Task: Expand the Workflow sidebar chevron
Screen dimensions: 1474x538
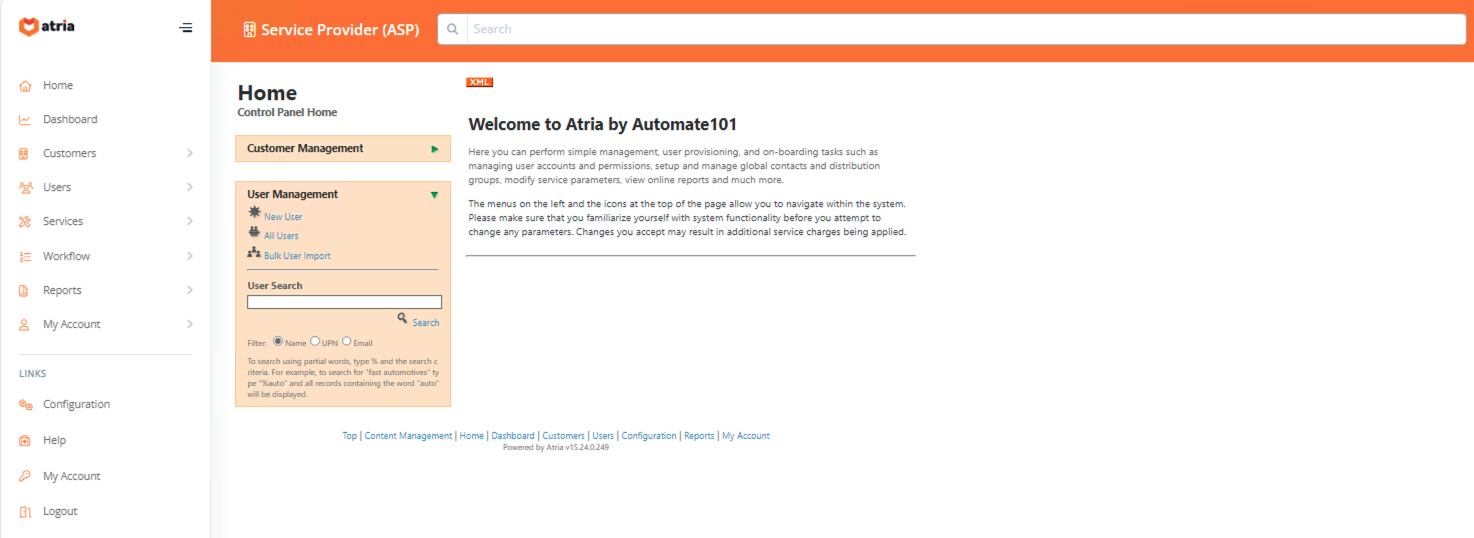Action: pos(190,257)
